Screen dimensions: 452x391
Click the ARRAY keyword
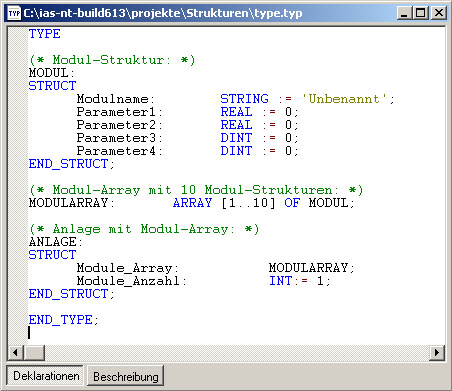tap(192, 203)
